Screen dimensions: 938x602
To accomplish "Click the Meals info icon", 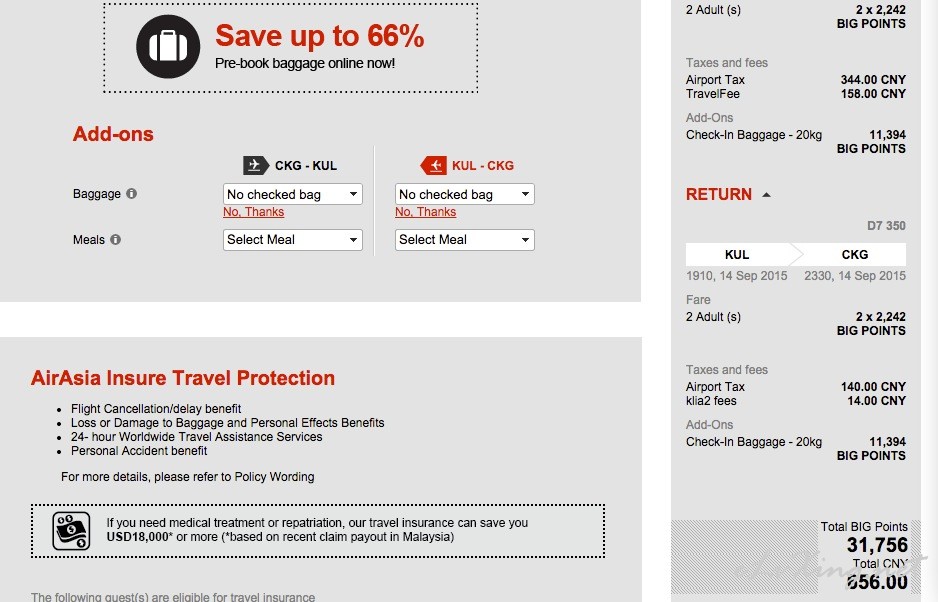I will 115,239.
